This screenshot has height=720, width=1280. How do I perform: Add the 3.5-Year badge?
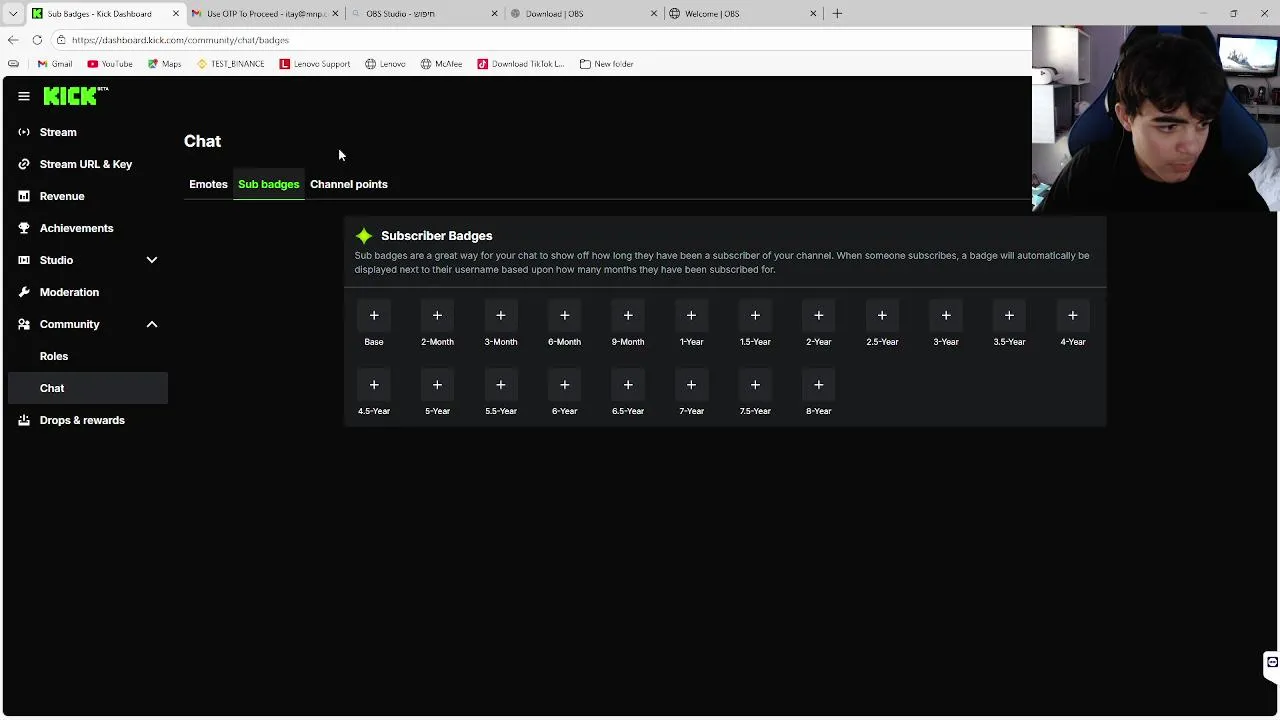pos(1009,316)
